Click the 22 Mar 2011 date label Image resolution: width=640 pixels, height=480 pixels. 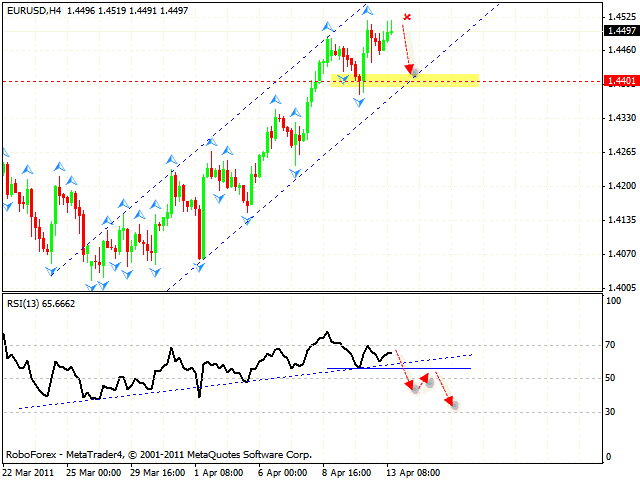pyautogui.click(x=29, y=473)
